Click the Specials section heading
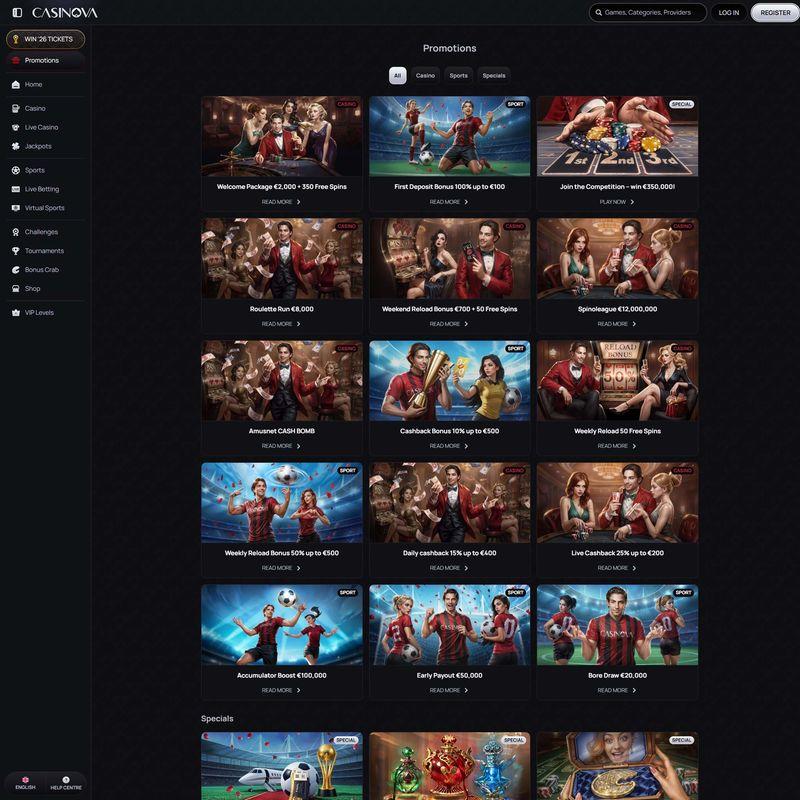The width and height of the screenshot is (800, 800). (x=217, y=718)
